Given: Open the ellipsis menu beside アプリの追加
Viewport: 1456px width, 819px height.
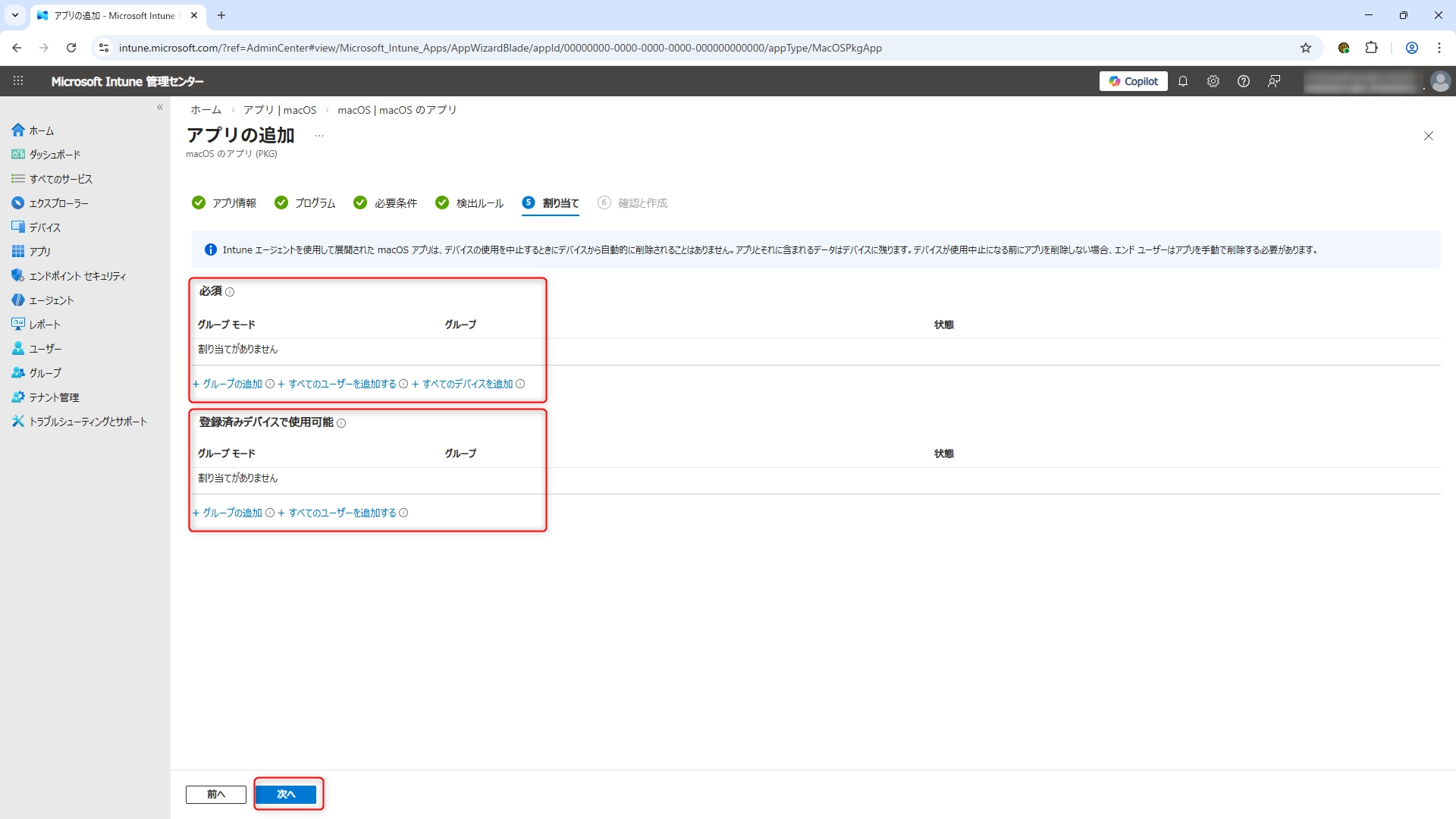Looking at the screenshot, I should tap(319, 136).
